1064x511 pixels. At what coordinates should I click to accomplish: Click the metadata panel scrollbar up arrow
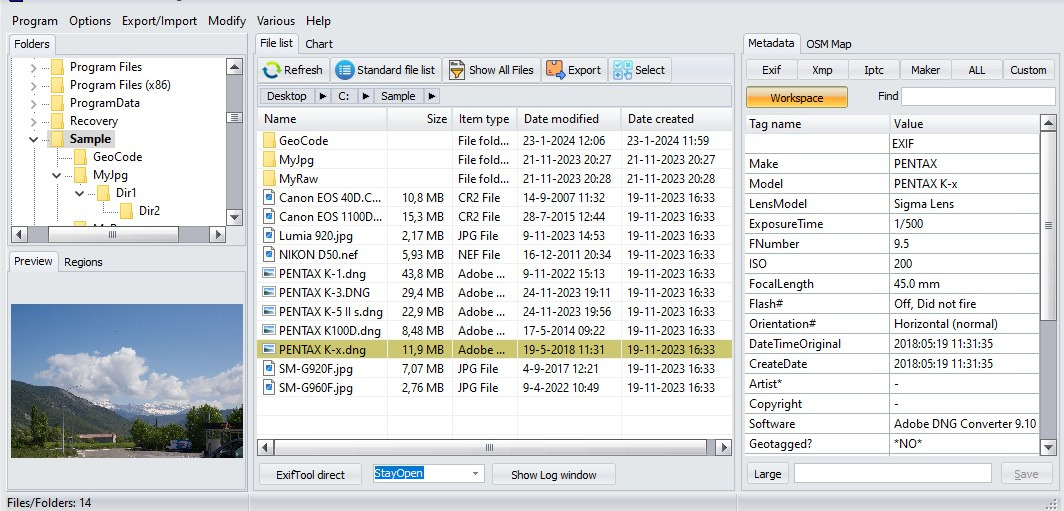click(x=1048, y=123)
